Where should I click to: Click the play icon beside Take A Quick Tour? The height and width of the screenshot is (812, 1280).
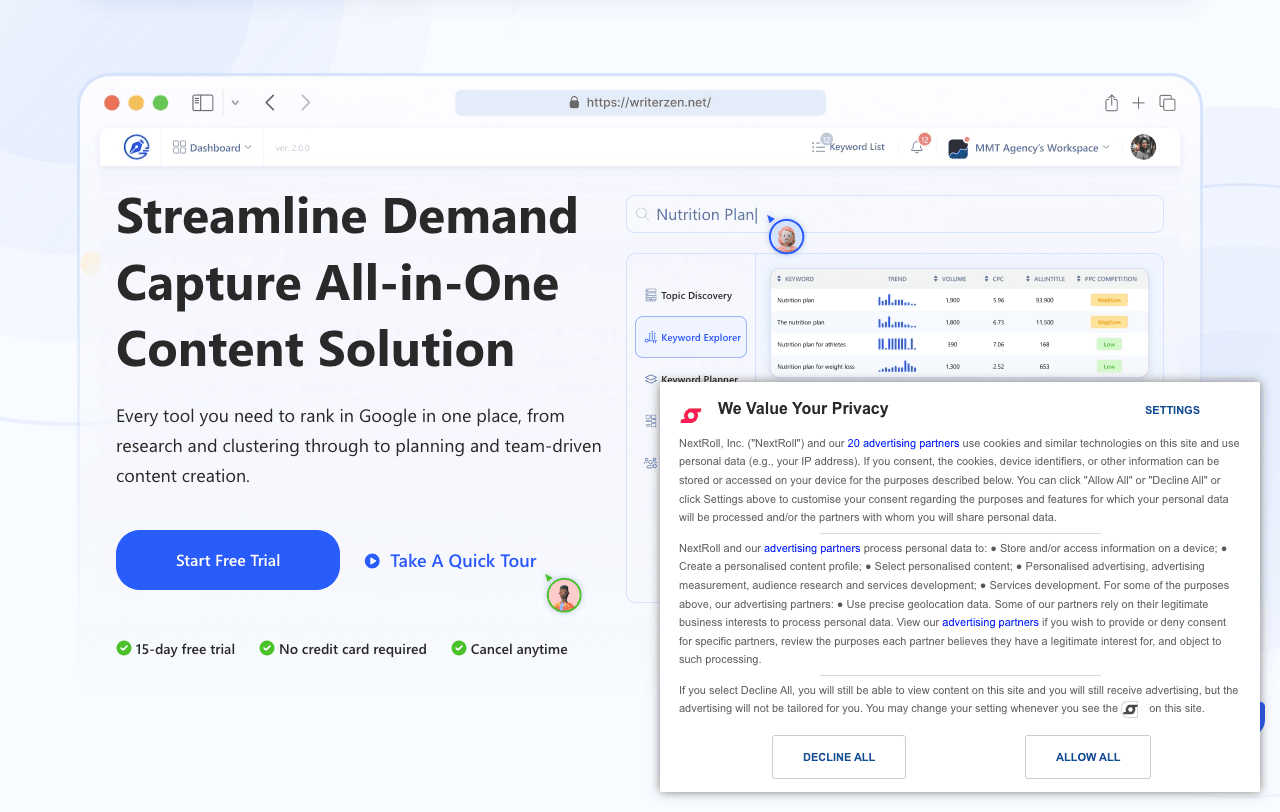pyautogui.click(x=372, y=561)
